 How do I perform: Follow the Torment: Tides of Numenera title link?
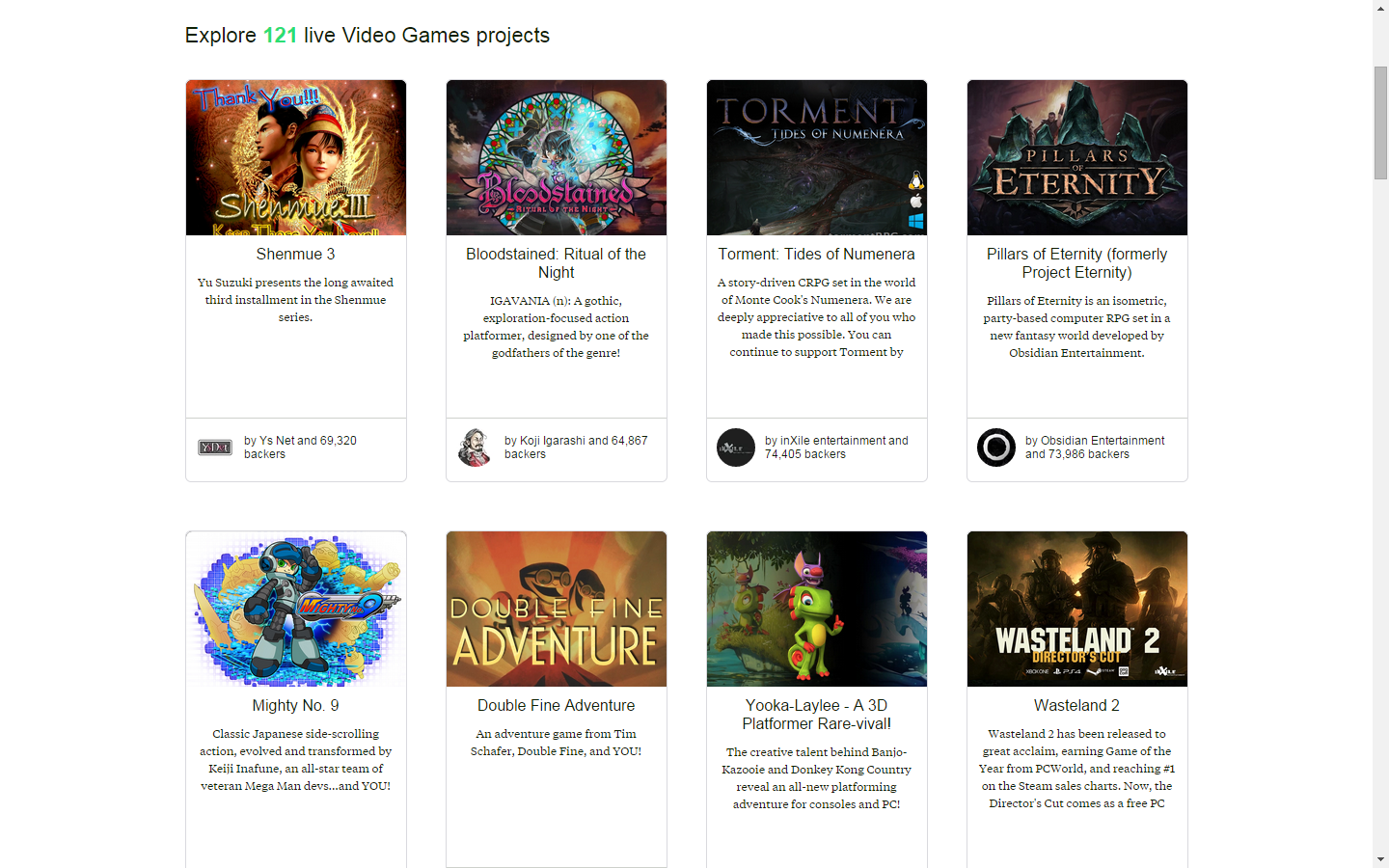tap(817, 254)
